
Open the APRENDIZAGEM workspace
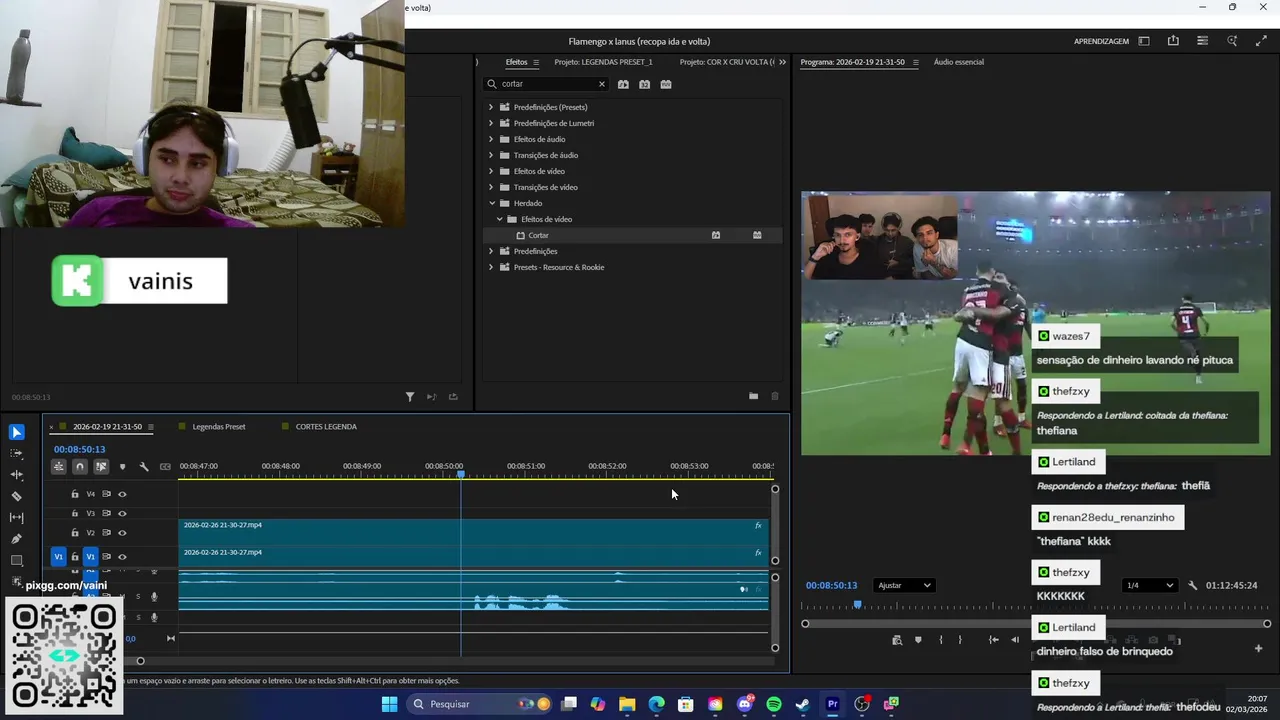coord(1101,41)
